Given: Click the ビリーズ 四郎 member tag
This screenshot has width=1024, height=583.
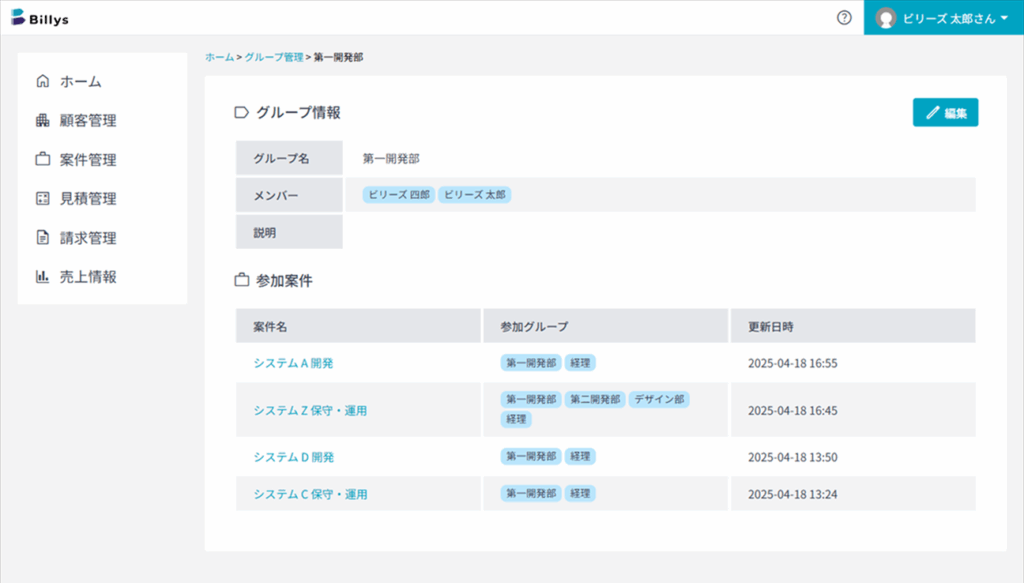Looking at the screenshot, I should pyautogui.click(x=398, y=195).
